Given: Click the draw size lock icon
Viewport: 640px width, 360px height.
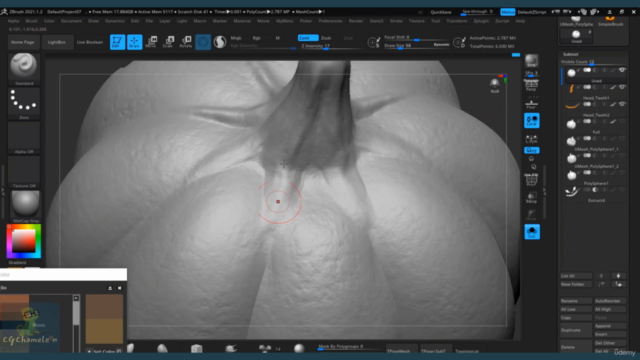Looking at the screenshot, I should point(373,42).
